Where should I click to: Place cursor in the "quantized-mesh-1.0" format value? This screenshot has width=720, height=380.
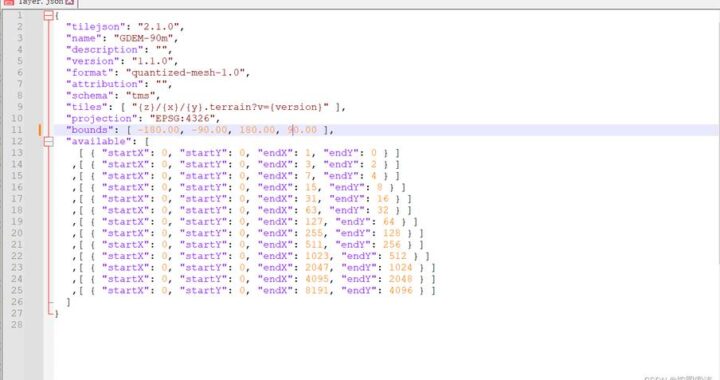pos(185,73)
